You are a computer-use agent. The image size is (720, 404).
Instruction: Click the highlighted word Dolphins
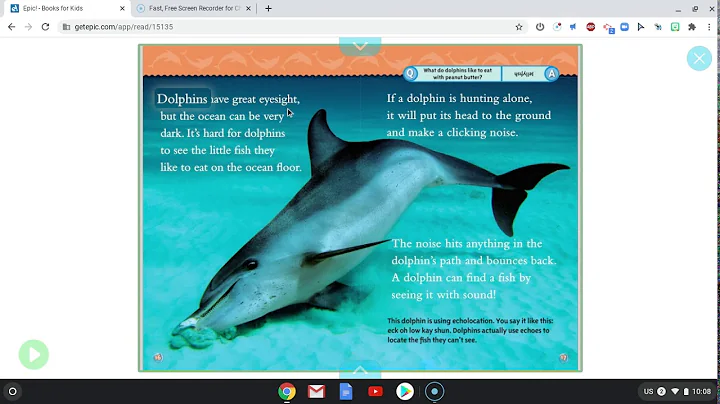coord(182,99)
